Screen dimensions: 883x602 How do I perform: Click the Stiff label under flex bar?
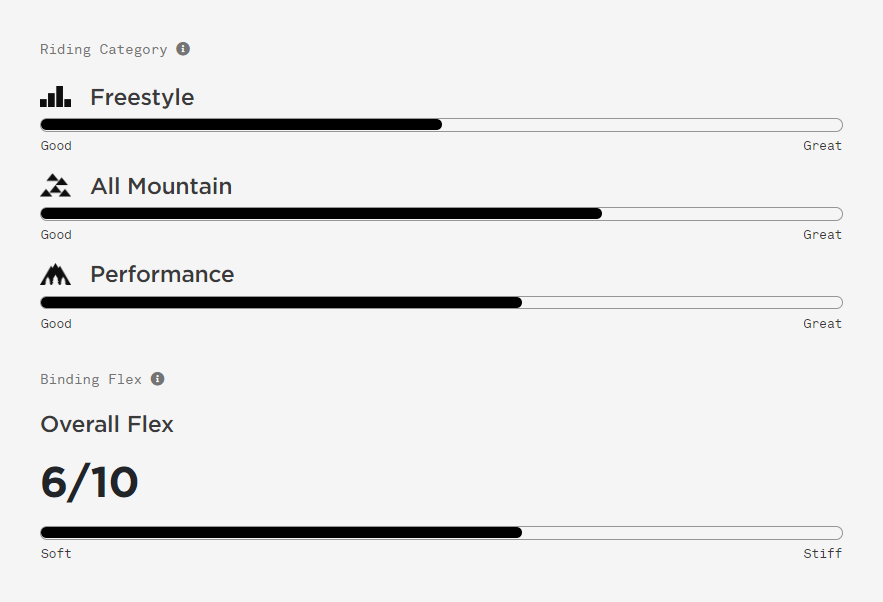pos(823,554)
